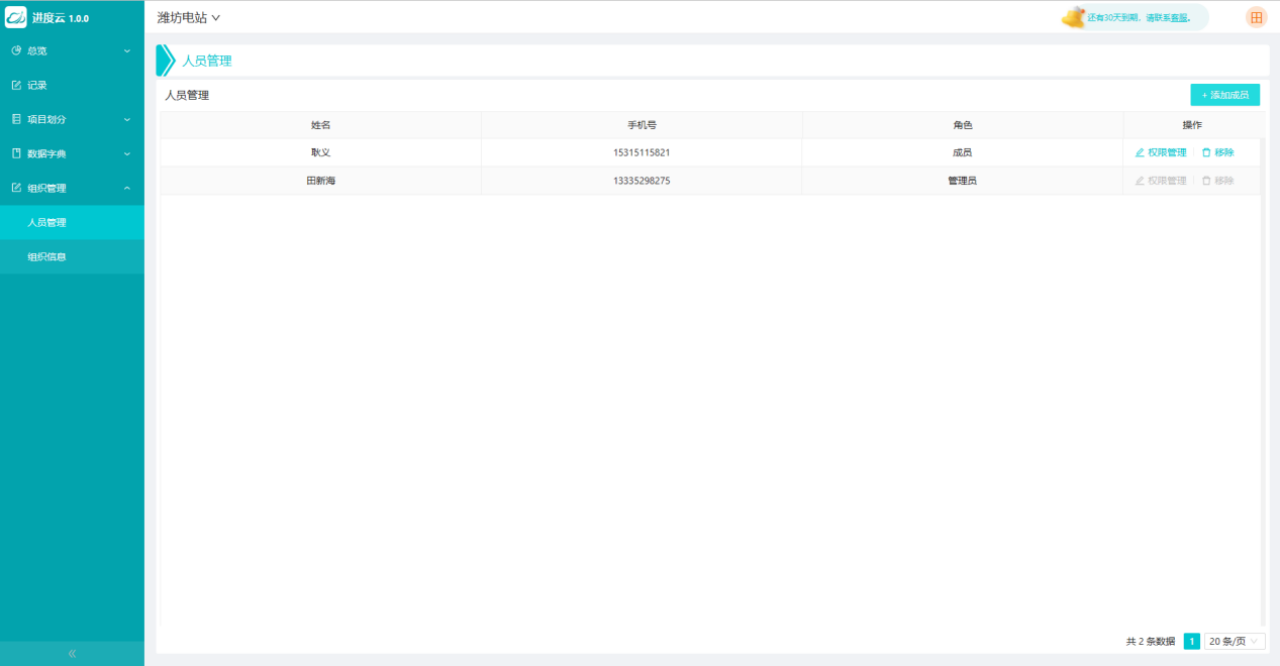Expand the 项目划分 submenu arrow
This screenshot has height=666, width=1280.
(x=127, y=119)
